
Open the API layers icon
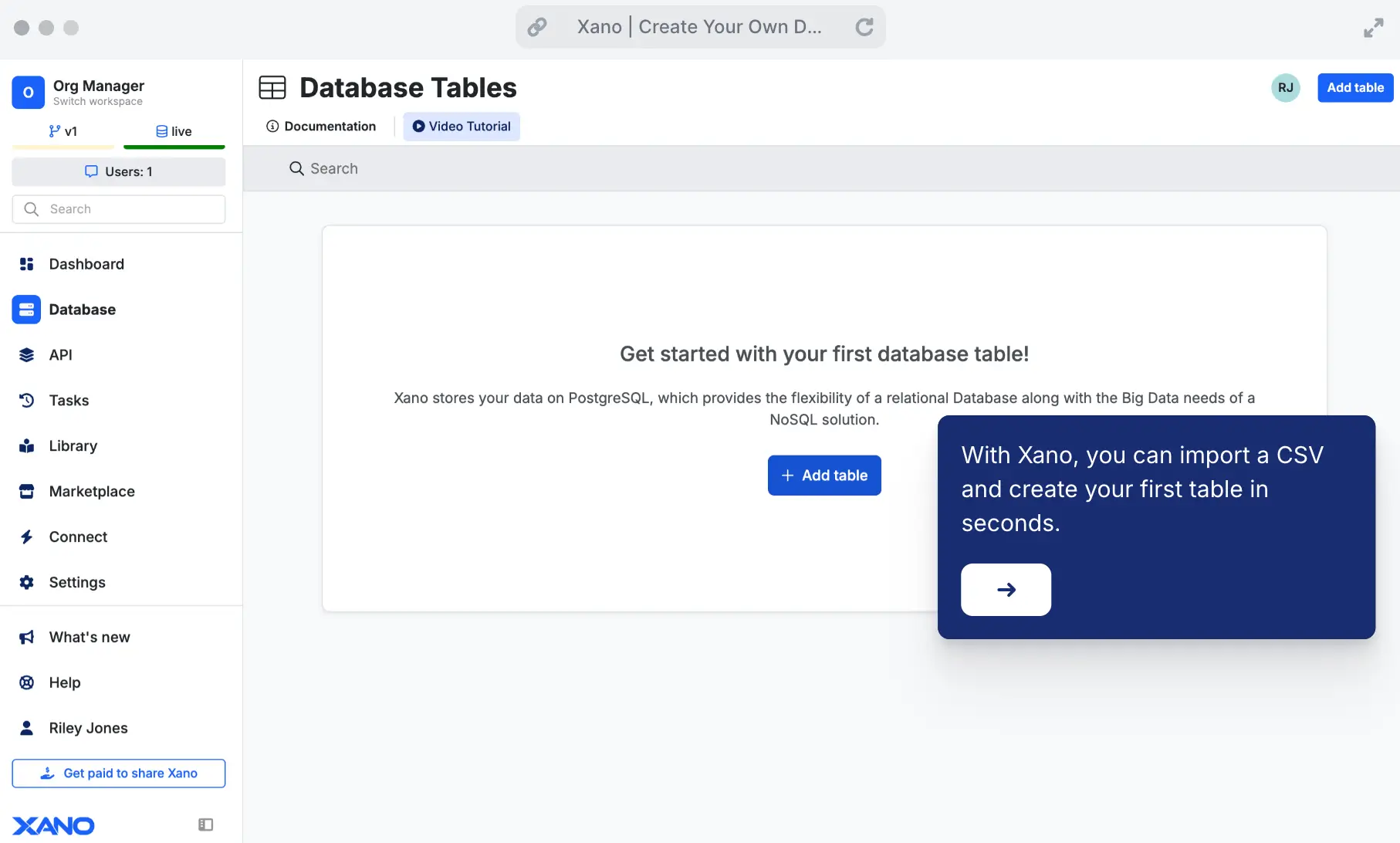pos(27,355)
